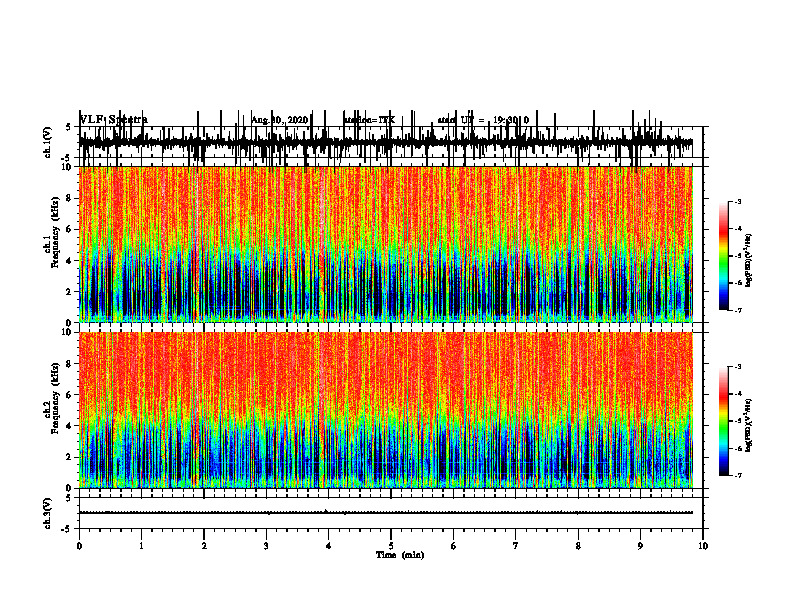Image resolution: width=792 pixels, height=612 pixels.
Task: Click the "ch.1(V)" waveform axis label
Action: (48, 142)
